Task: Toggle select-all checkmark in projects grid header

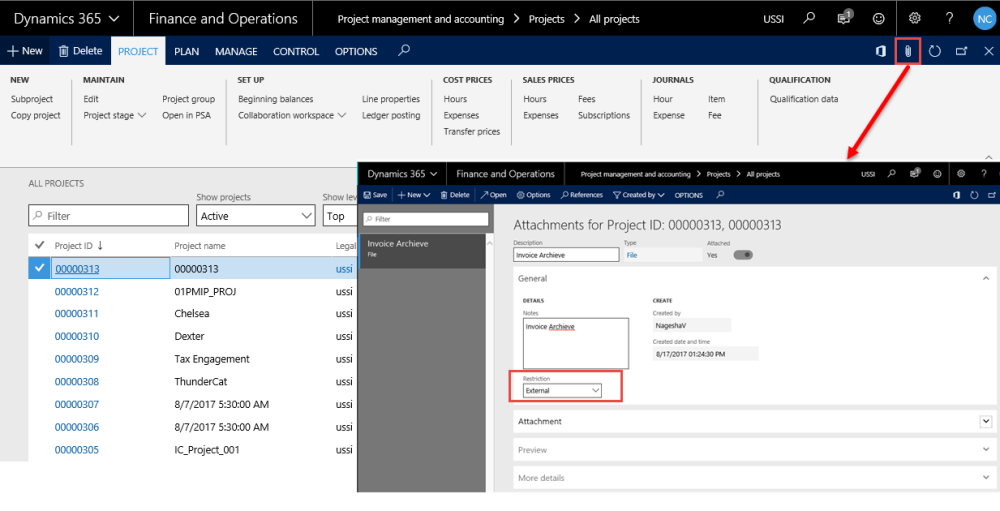Action: coord(39,246)
